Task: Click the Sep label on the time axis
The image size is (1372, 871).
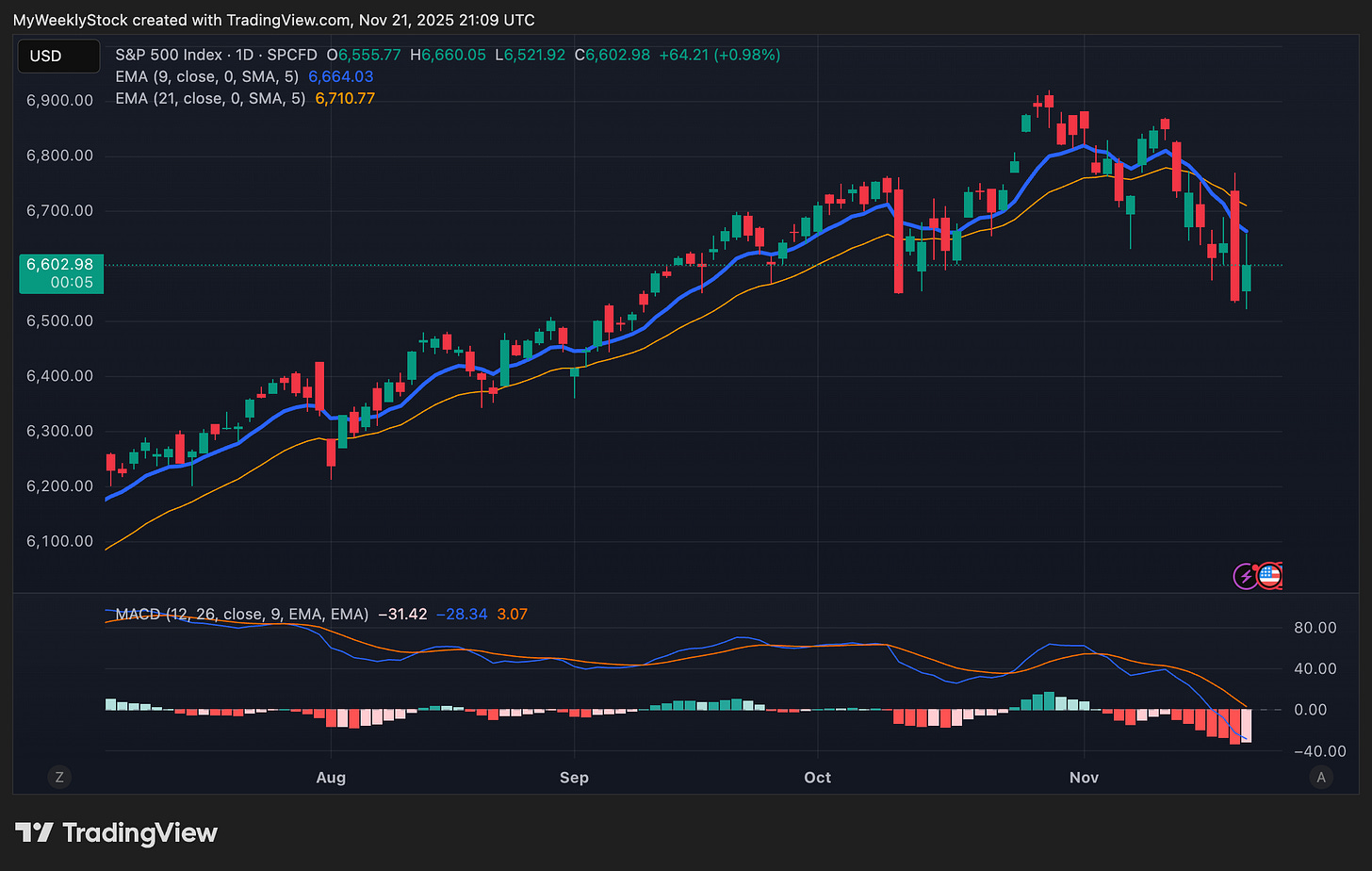Action: (x=574, y=778)
